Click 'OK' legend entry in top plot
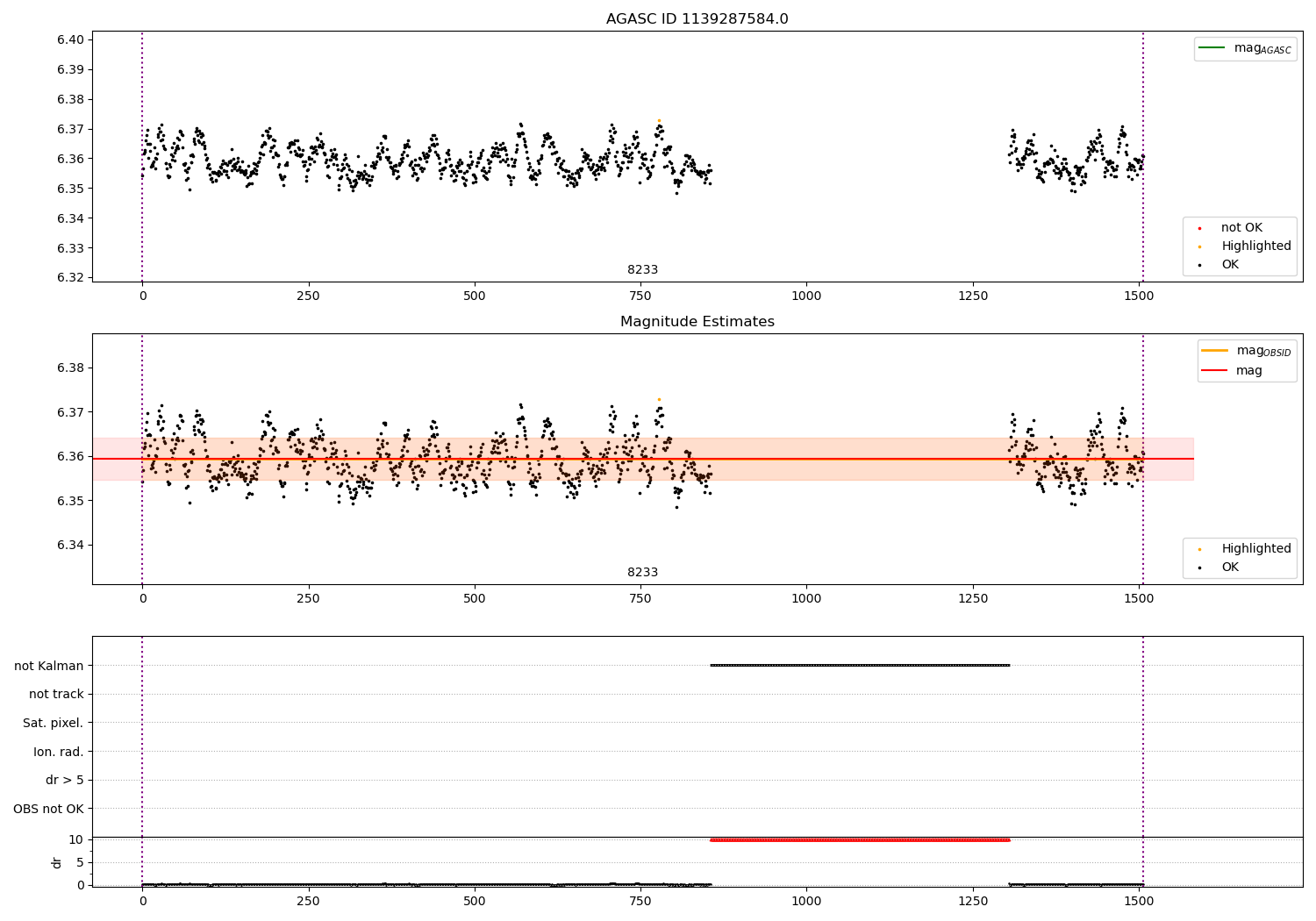This screenshot has height=921, width=1316. (1230, 265)
